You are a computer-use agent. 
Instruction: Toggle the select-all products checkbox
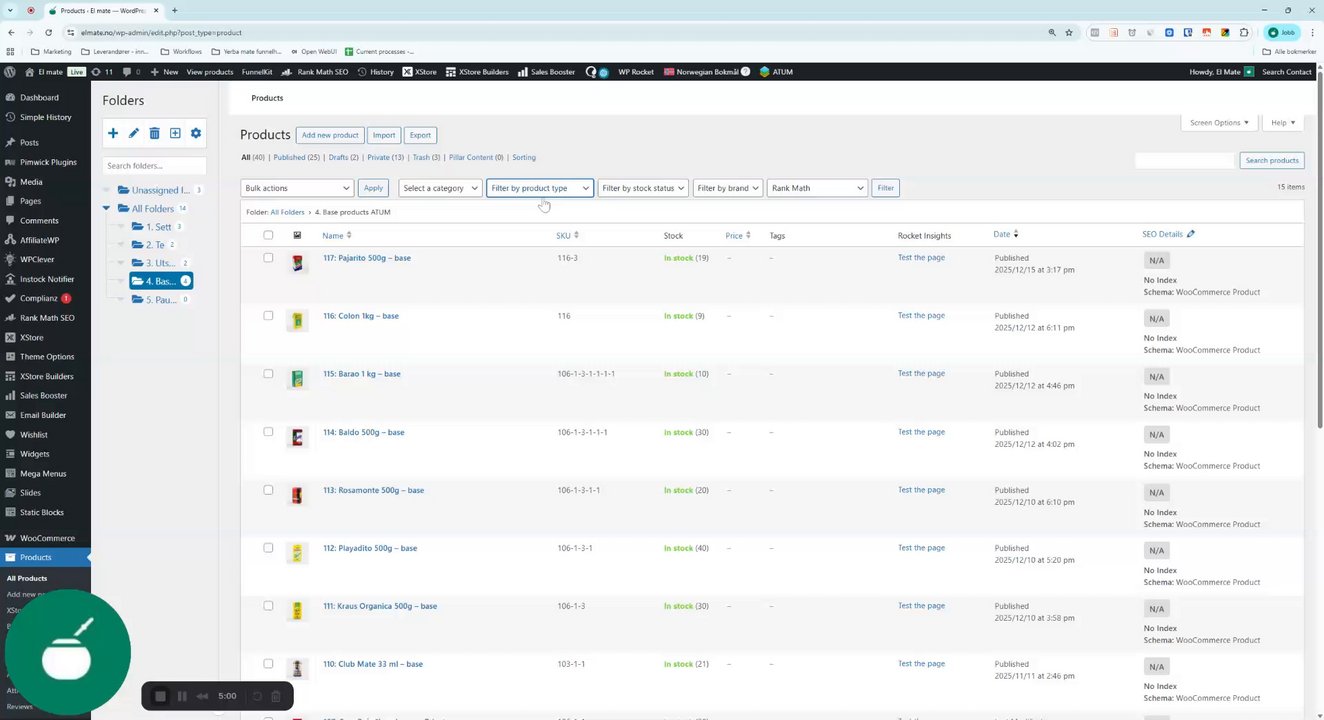pyautogui.click(x=268, y=235)
